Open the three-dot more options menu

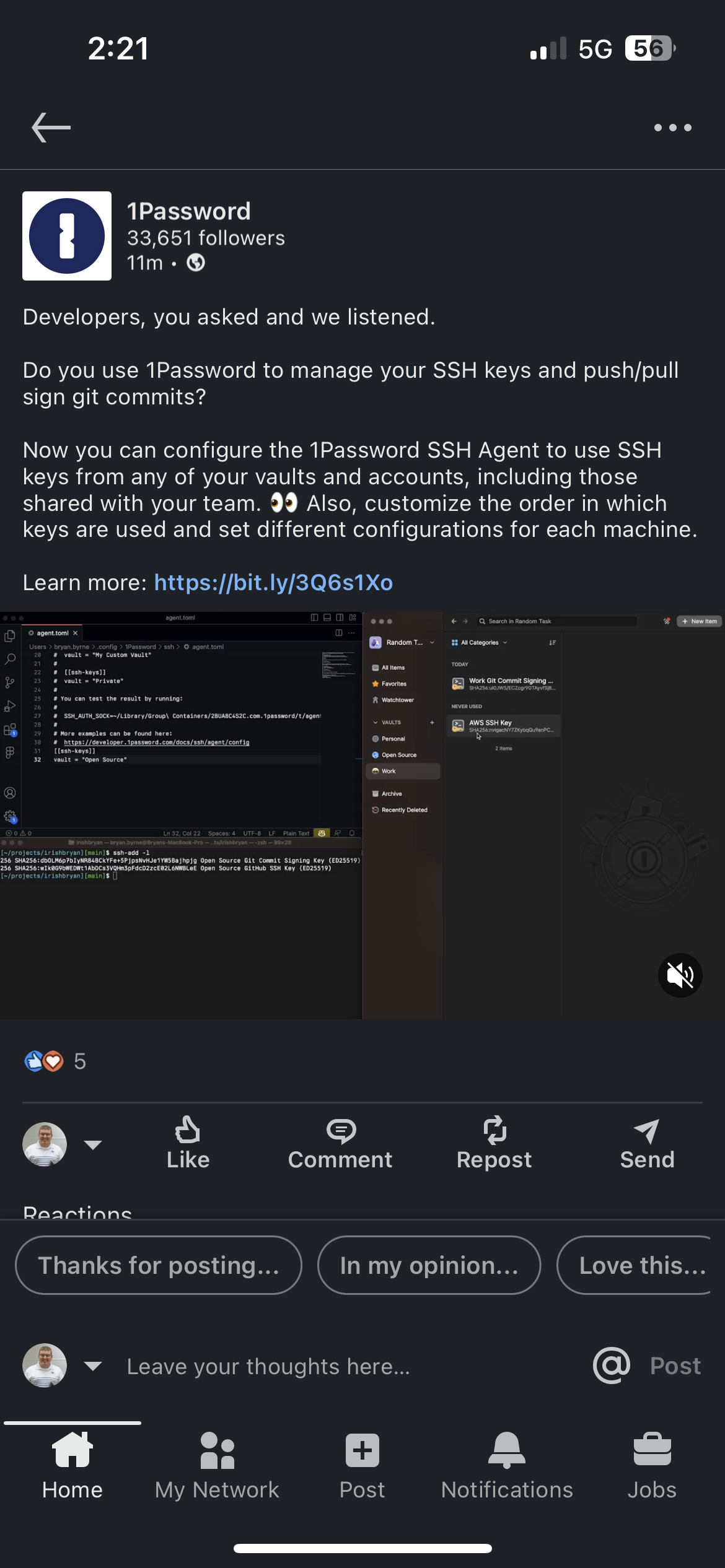point(672,128)
